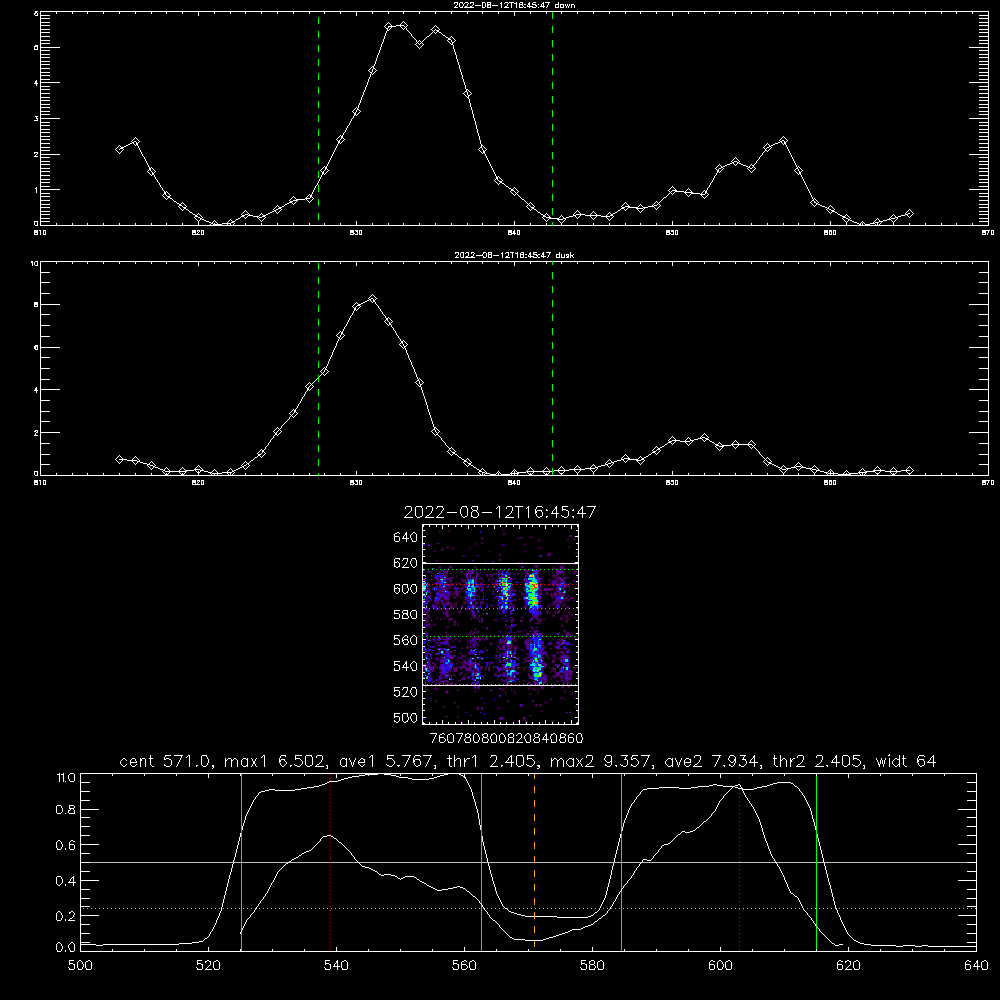Screen dimensions: 1000x1000
Task: Click y-axis label 520 beside spectrogram
Action: click(x=405, y=692)
